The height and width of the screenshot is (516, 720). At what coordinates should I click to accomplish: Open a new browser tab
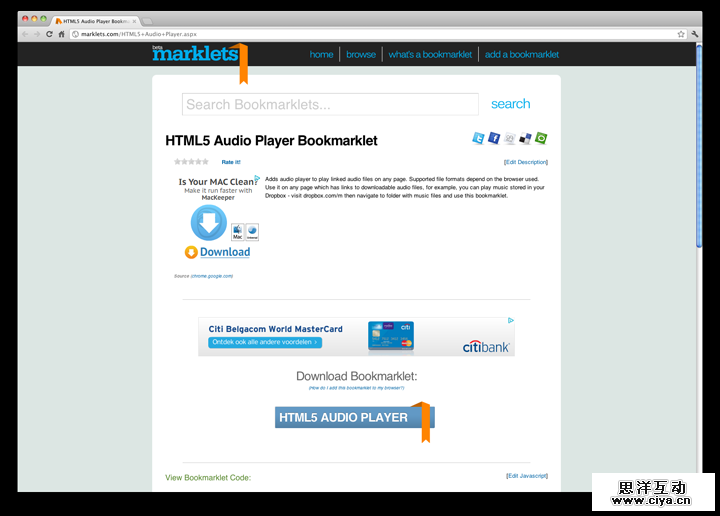[147, 21]
